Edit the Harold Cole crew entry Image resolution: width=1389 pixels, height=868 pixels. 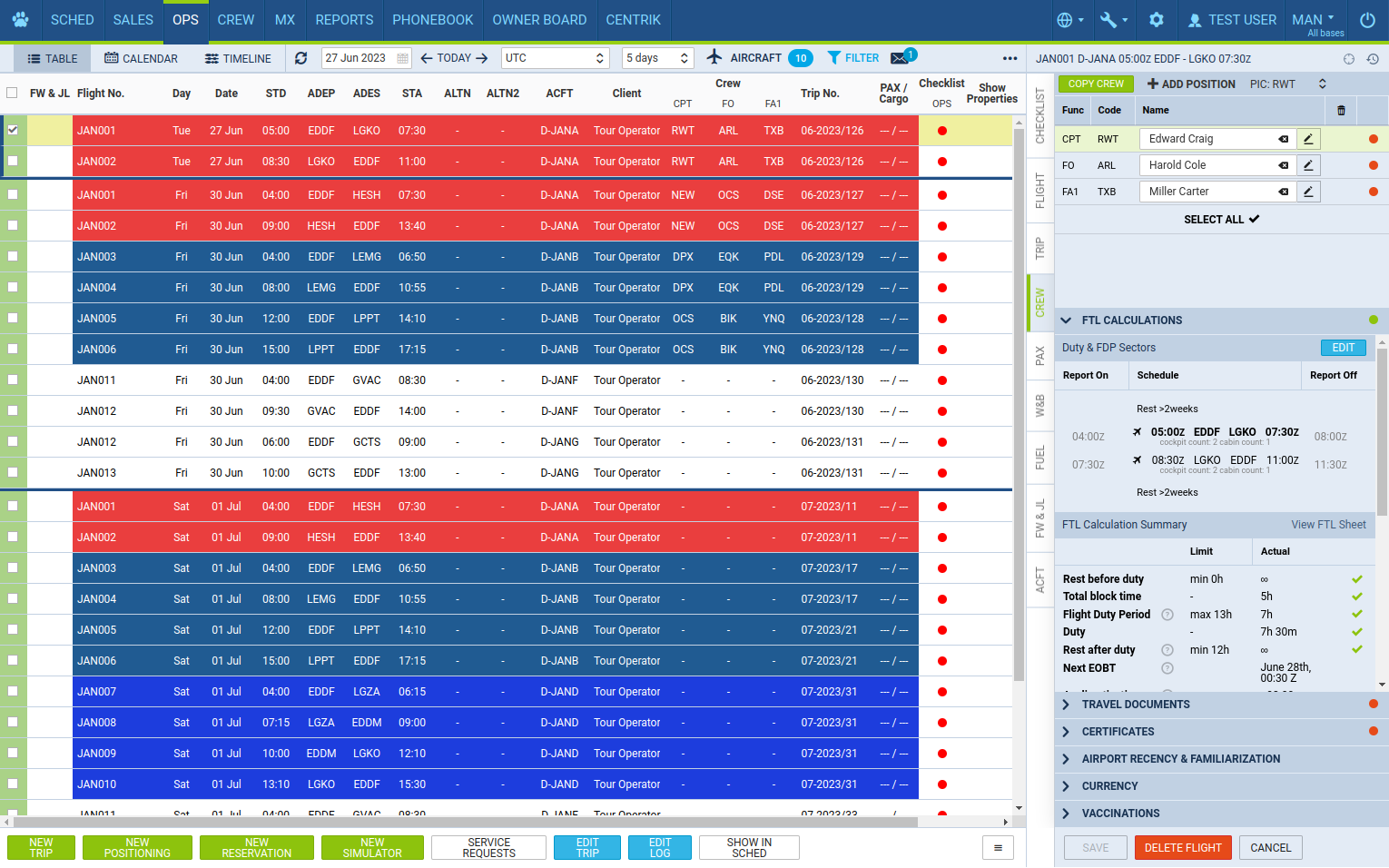[1308, 165]
